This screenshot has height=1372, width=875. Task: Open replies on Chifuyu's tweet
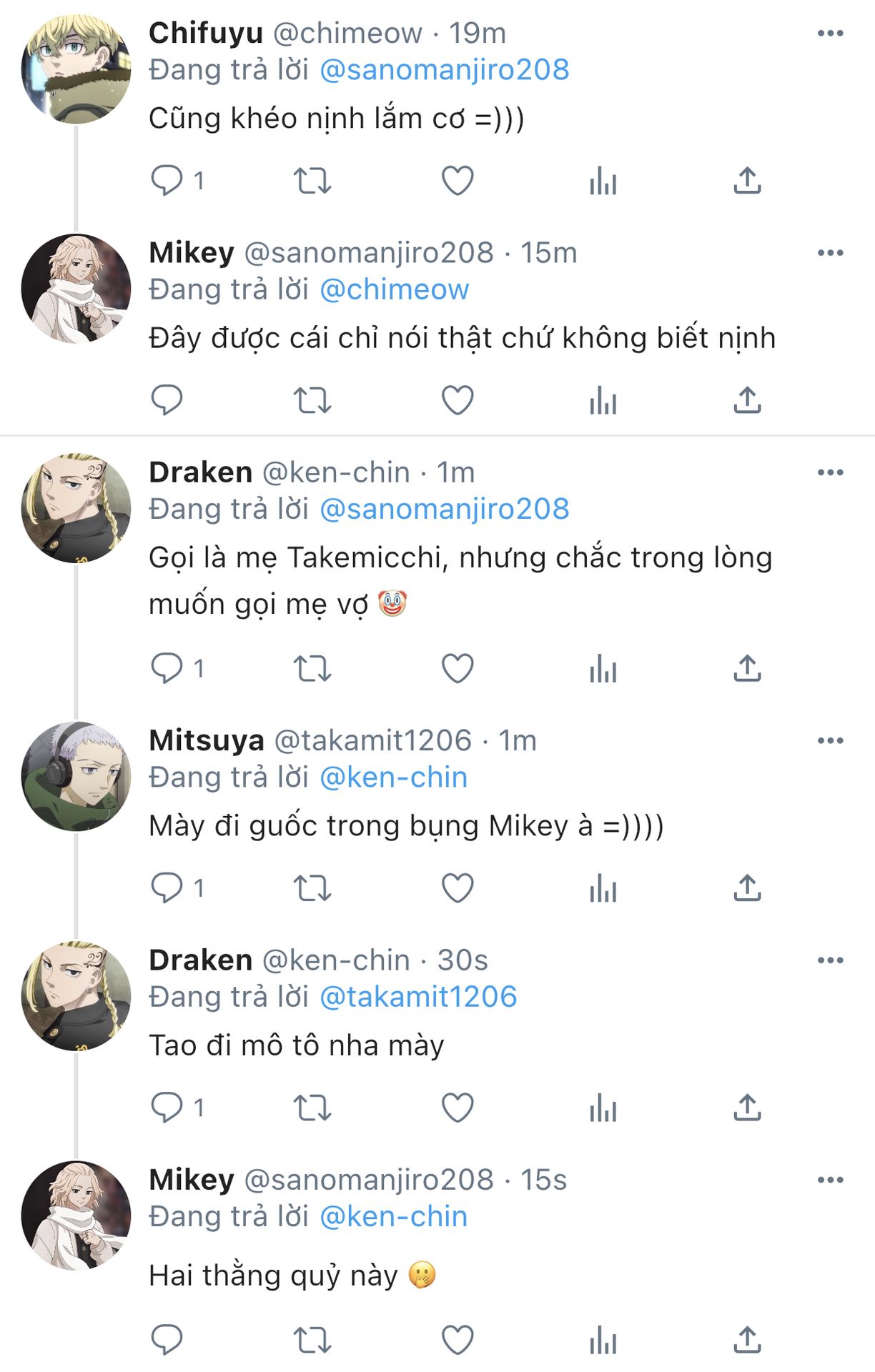coord(167,181)
